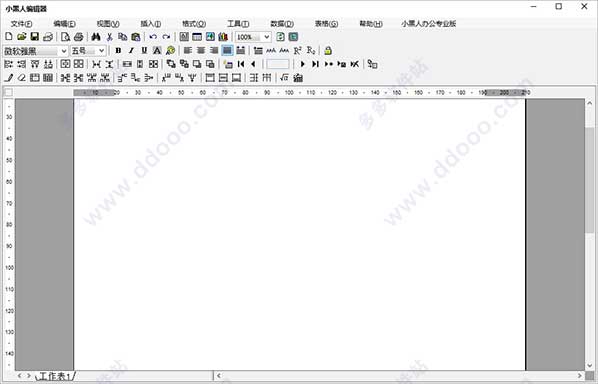598x384 pixels.
Task: Toggle Bold formatting
Action: point(118,50)
